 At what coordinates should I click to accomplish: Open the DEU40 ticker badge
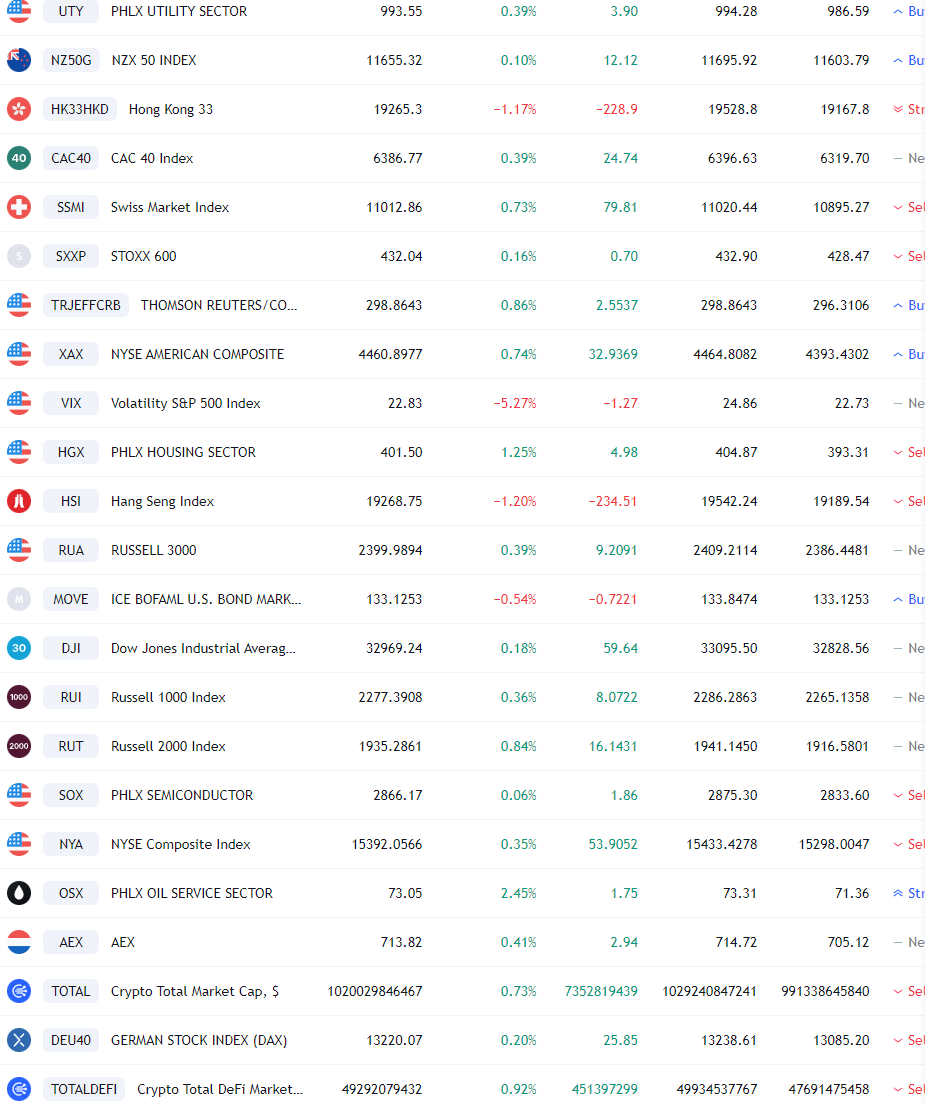coord(70,1039)
